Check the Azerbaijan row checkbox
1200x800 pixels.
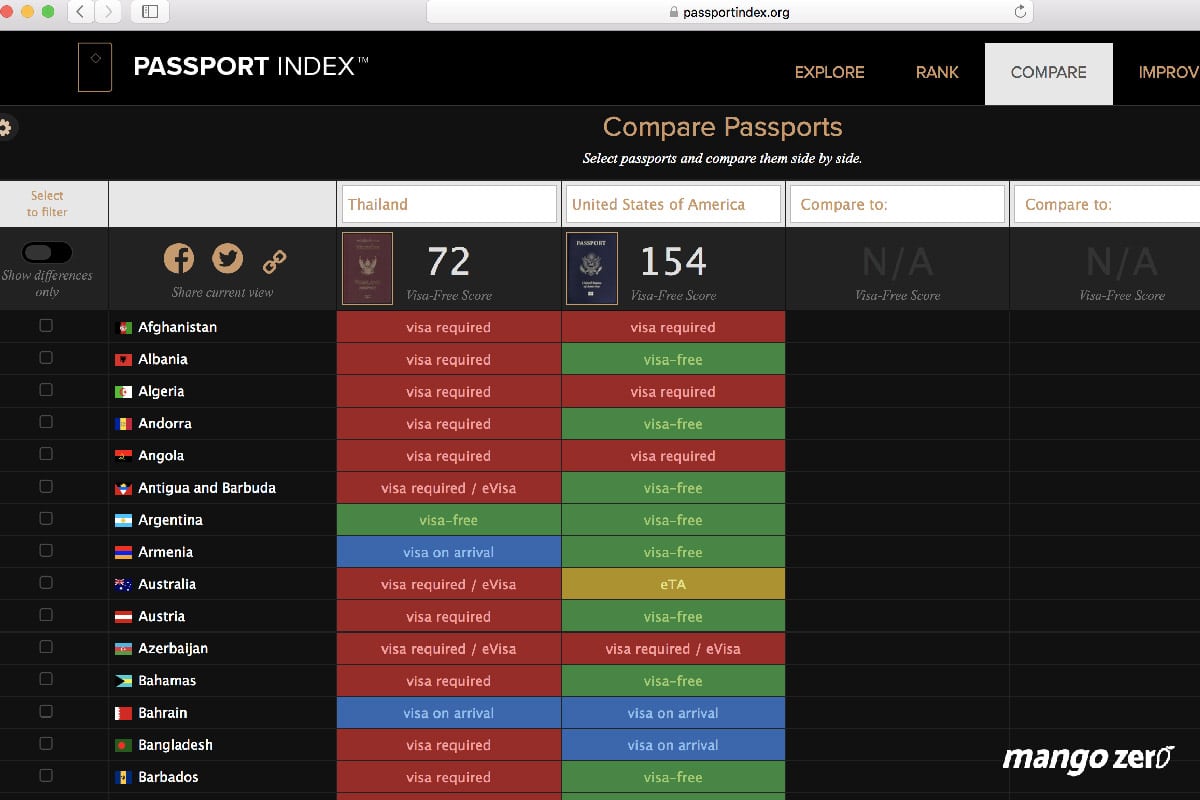[x=46, y=647]
